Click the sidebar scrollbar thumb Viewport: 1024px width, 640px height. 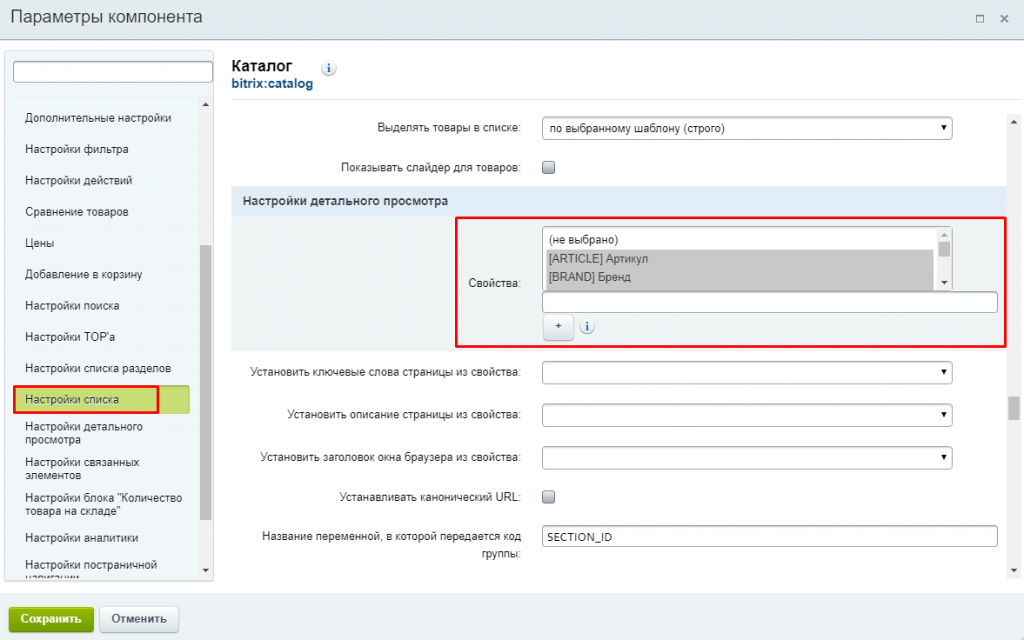point(206,383)
